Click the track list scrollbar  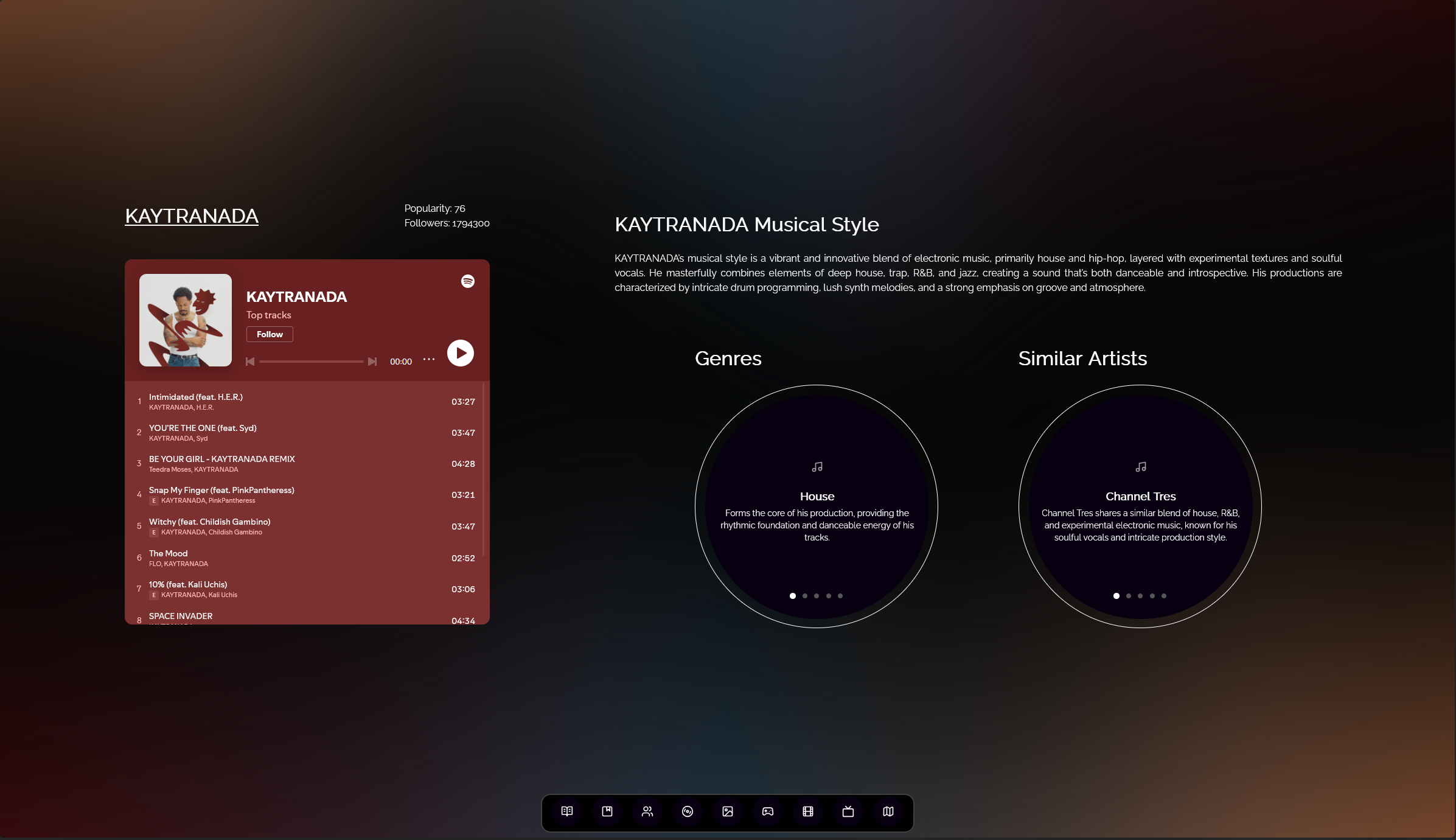point(484,469)
